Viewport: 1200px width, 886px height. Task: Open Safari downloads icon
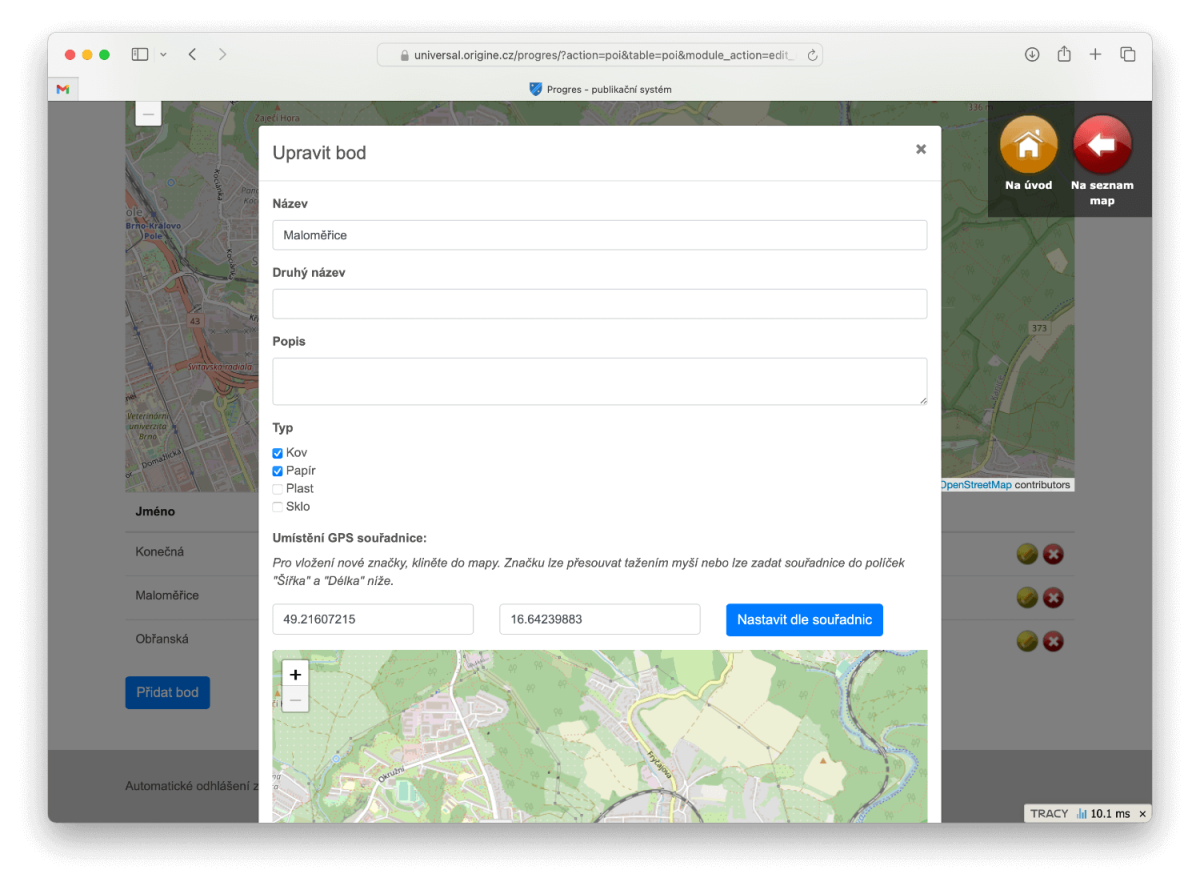1032,54
